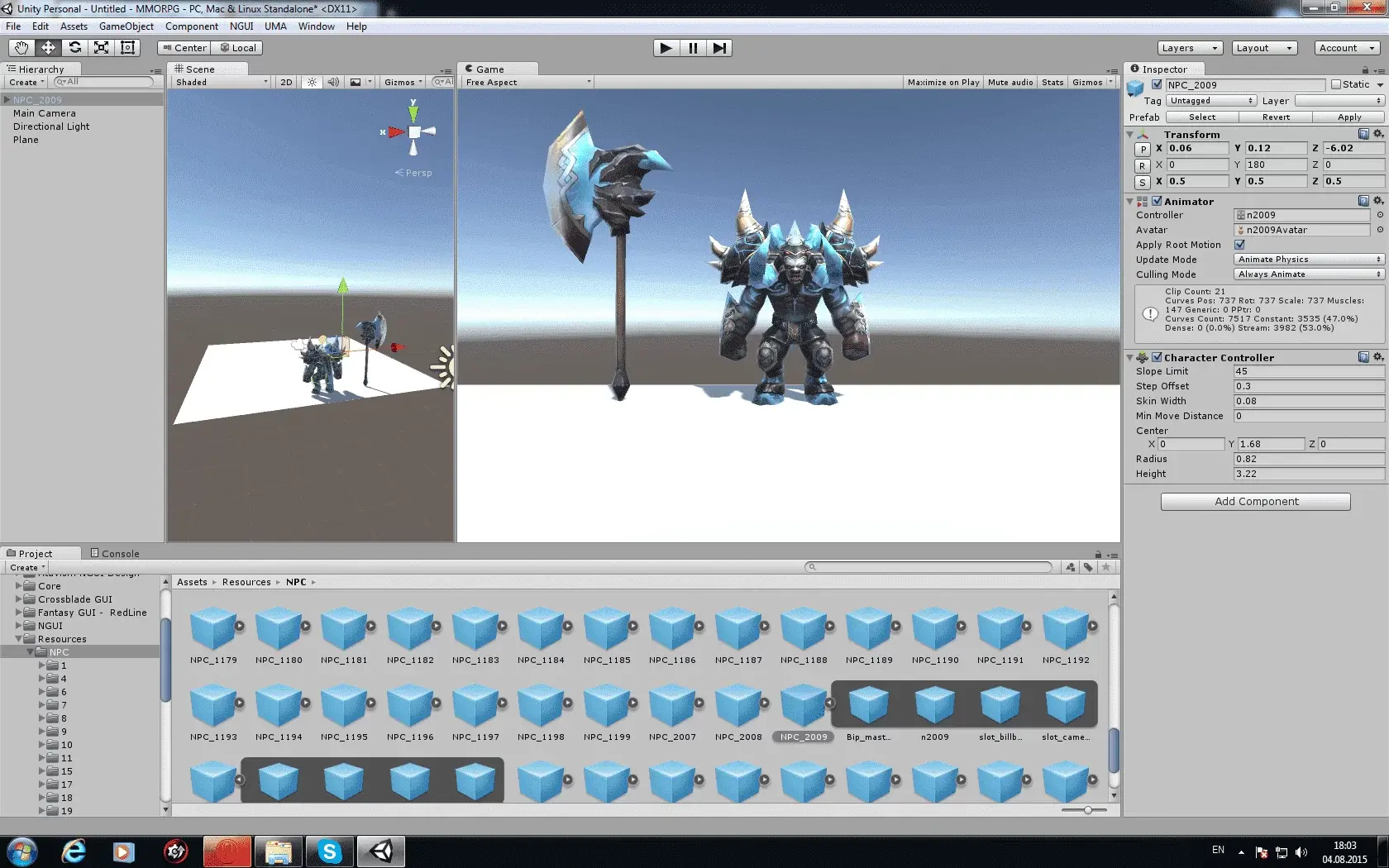Toggle Mute audio in Game view
Screen dimensions: 1389x868
point(1010,82)
